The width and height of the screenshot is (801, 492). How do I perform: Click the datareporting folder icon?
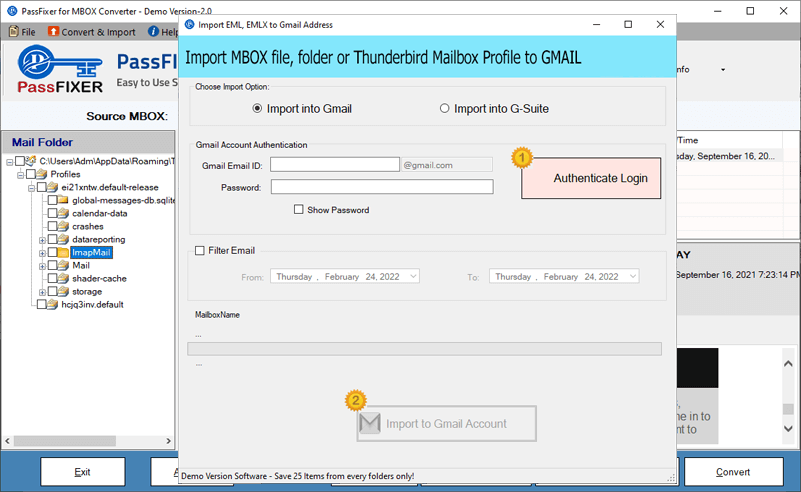pyautogui.click(x=63, y=239)
